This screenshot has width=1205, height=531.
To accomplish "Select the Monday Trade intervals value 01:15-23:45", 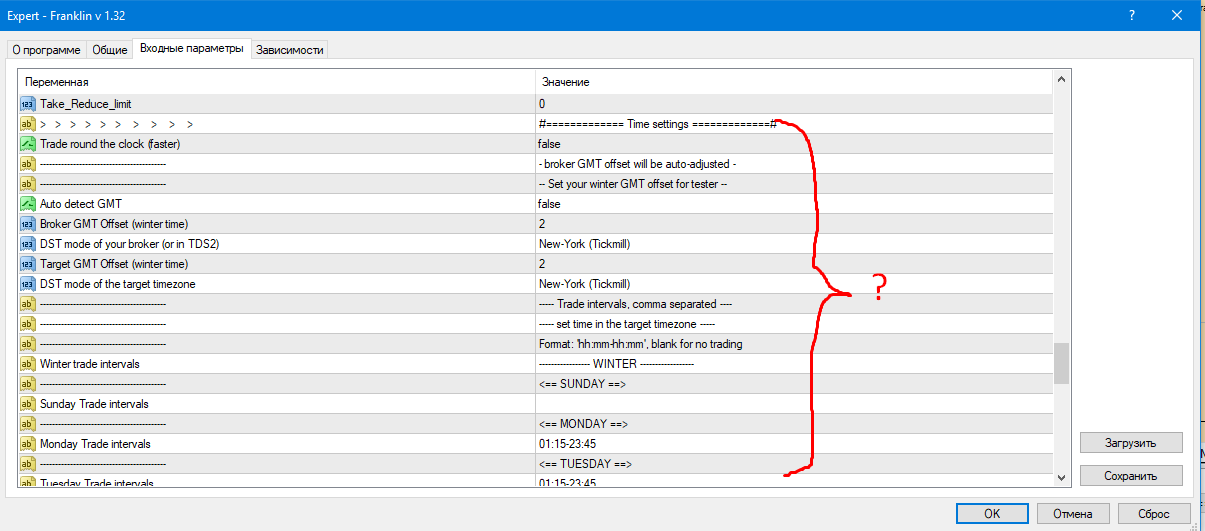I will click(568, 444).
